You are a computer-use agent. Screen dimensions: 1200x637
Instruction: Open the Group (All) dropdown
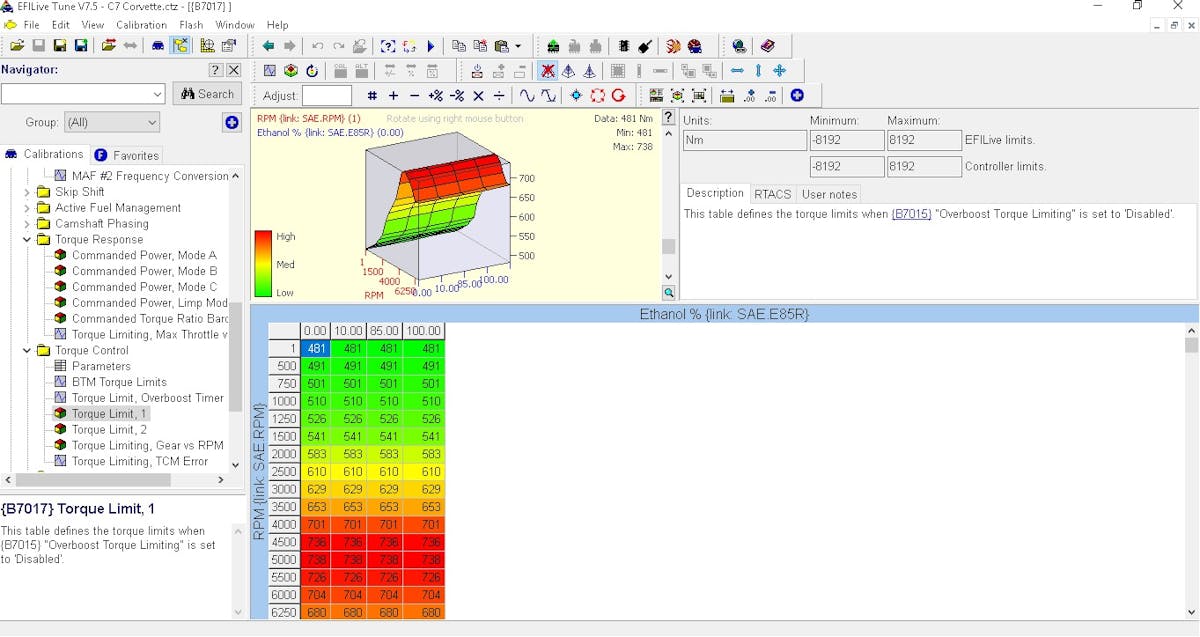[111, 122]
